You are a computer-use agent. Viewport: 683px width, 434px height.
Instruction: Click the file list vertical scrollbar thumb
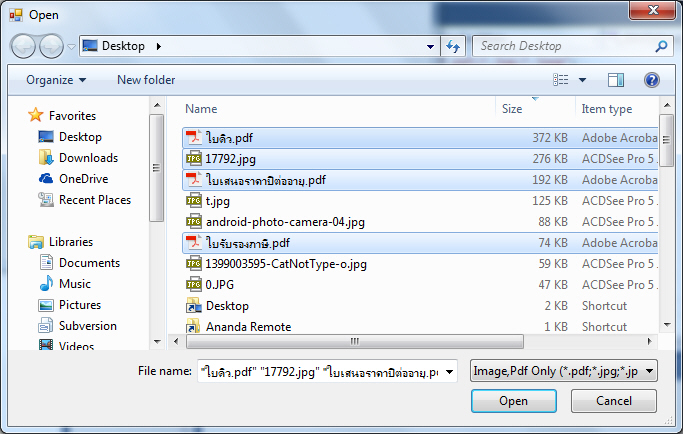pyautogui.click(x=666, y=140)
